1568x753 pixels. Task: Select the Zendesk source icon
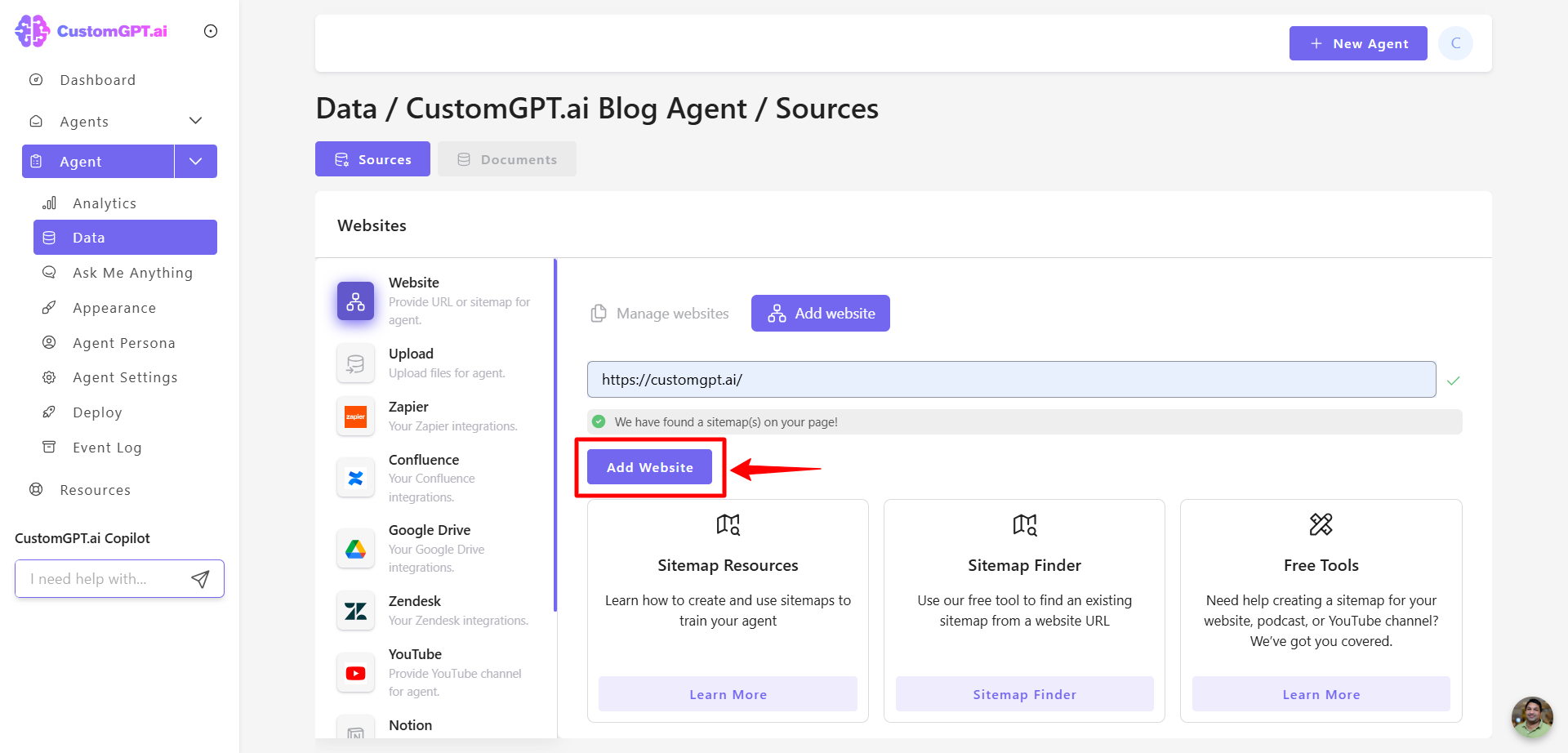[x=355, y=611]
